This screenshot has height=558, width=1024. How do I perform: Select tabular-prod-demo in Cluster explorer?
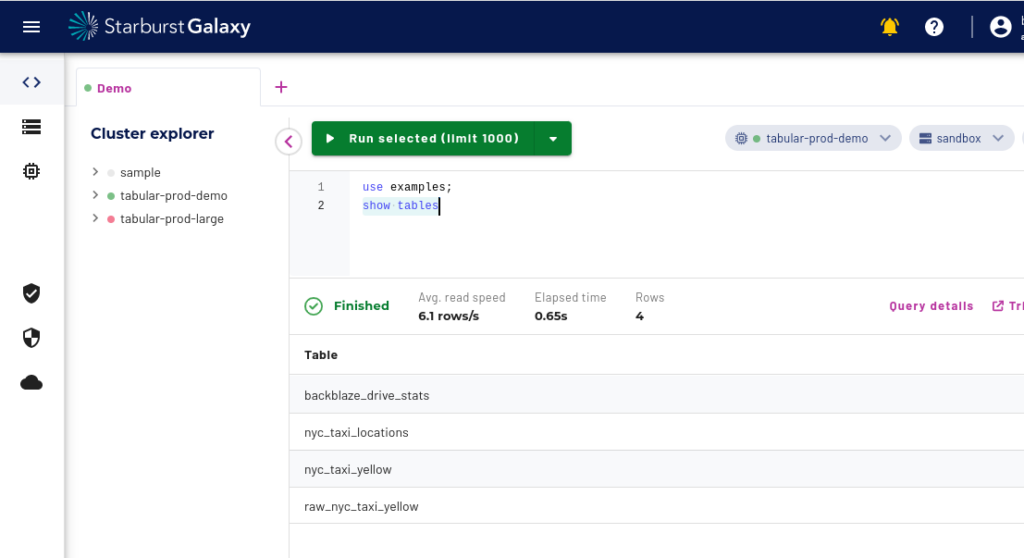tap(174, 195)
